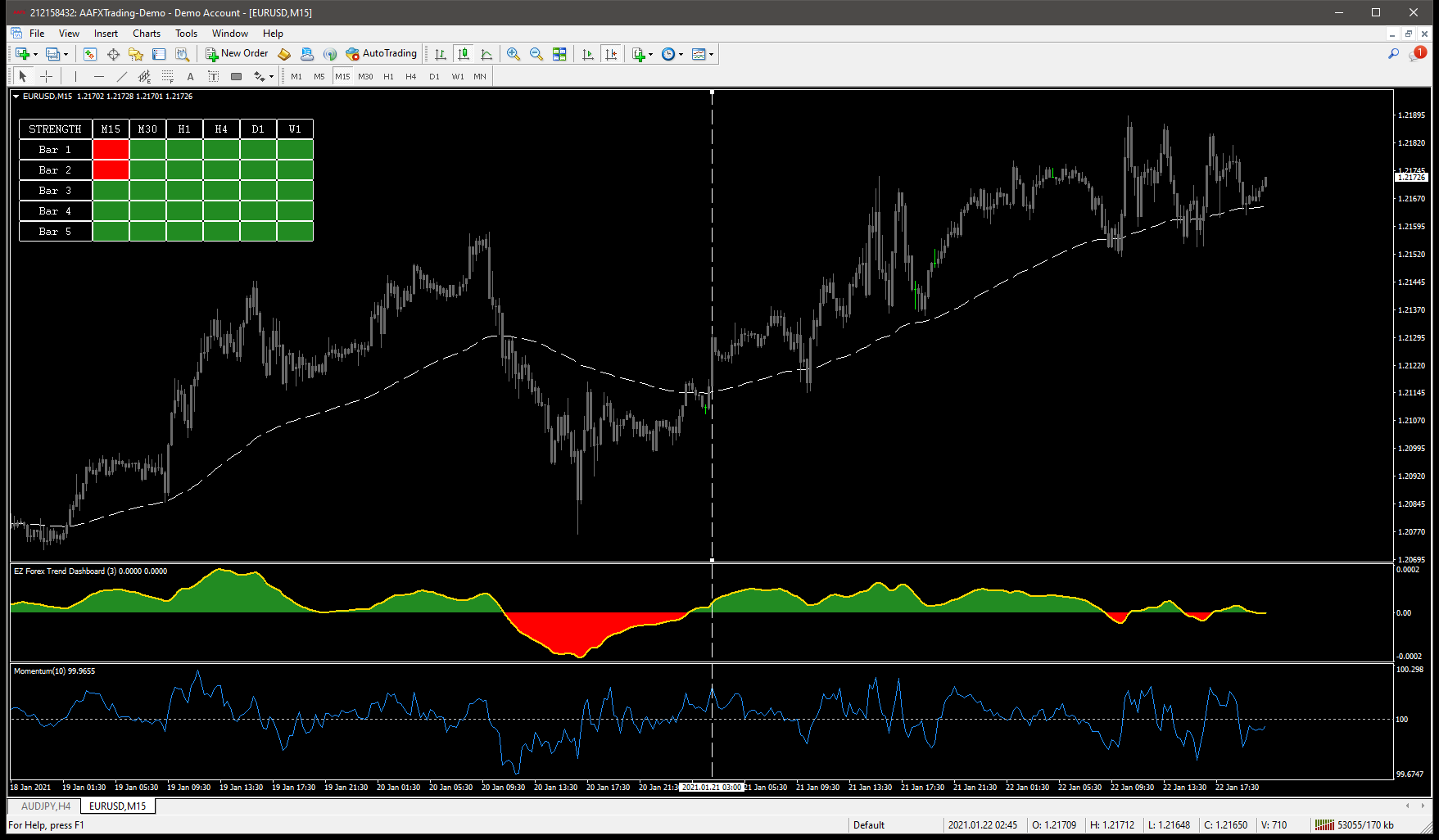Open the Indicators list dropdown
The width and height of the screenshot is (1439, 840).
tap(642, 54)
